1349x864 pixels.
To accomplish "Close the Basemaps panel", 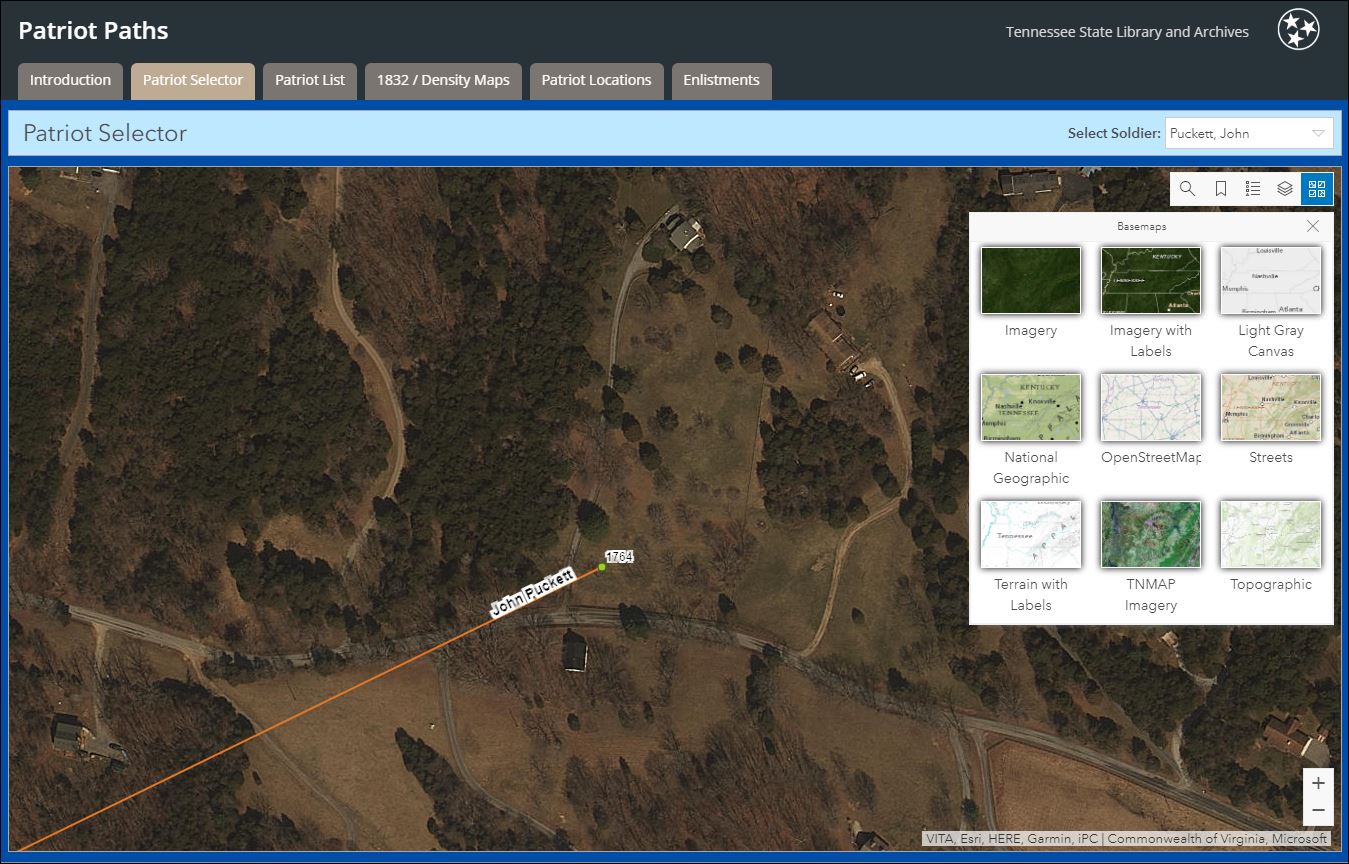I will coord(1313,226).
